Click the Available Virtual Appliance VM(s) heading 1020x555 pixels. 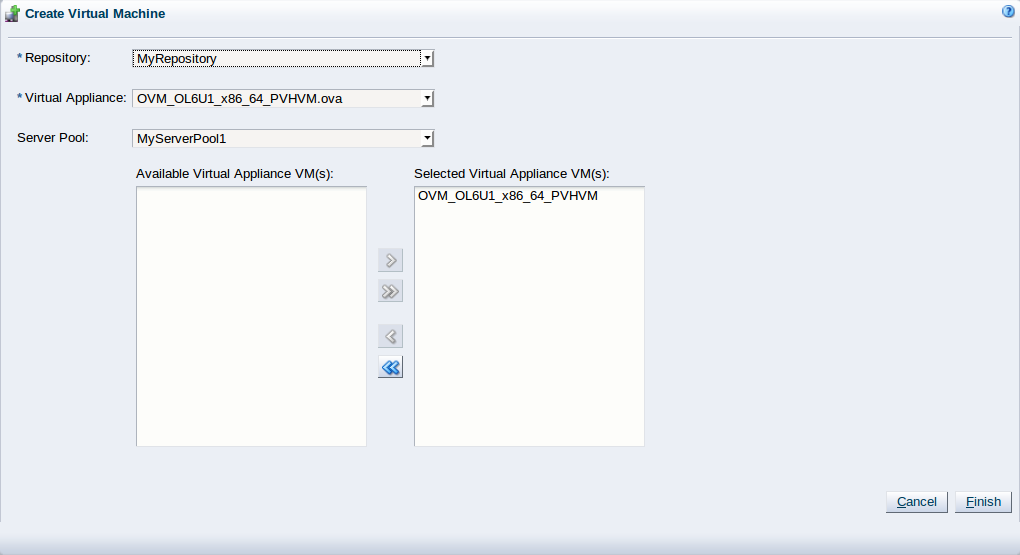point(234,174)
